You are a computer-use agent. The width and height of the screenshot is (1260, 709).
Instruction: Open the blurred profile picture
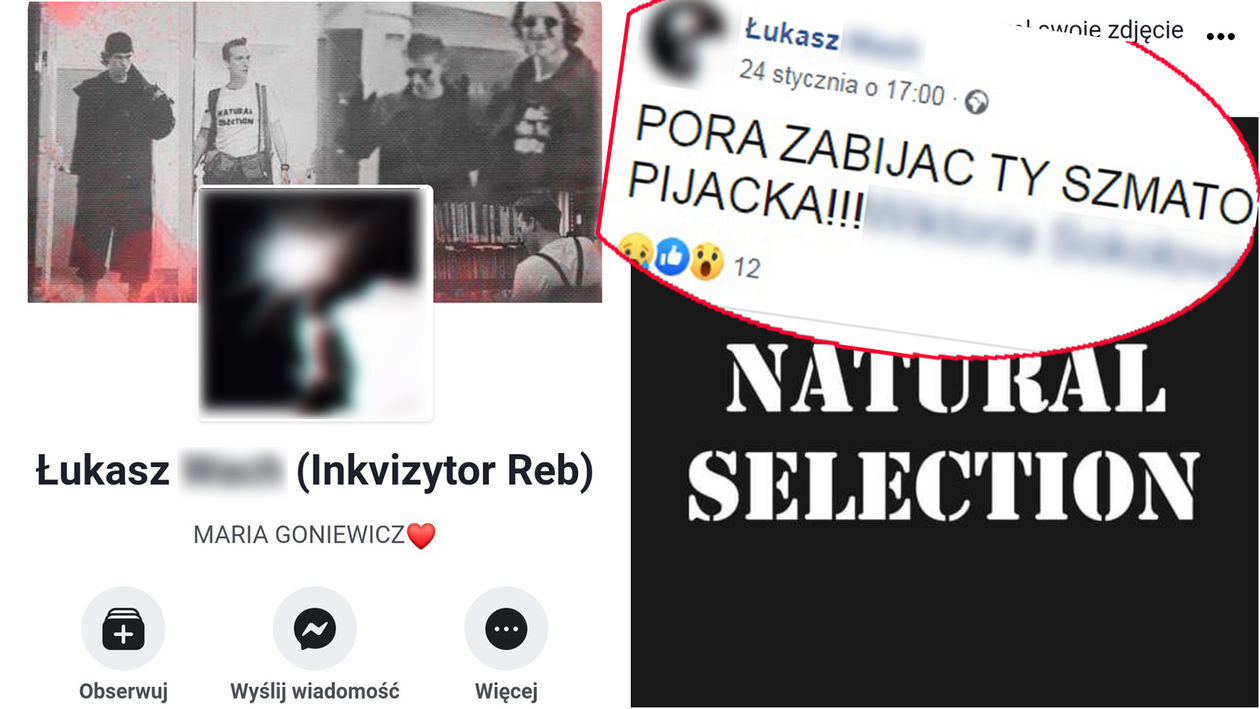coord(315,302)
